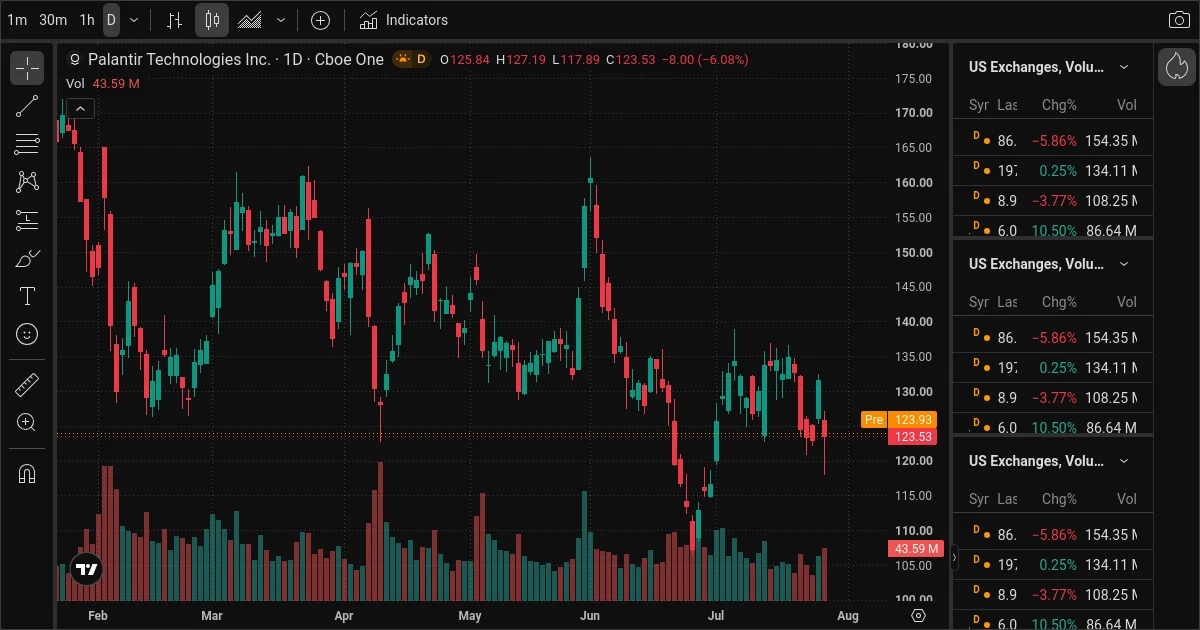Set interval to 1h
The width and height of the screenshot is (1200, 630).
87,20
